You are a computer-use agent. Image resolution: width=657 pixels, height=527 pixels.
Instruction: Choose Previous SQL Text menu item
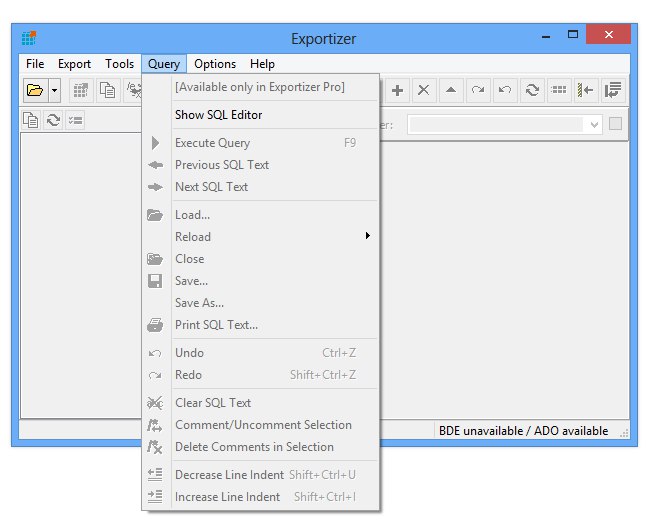[x=261, y=165]
